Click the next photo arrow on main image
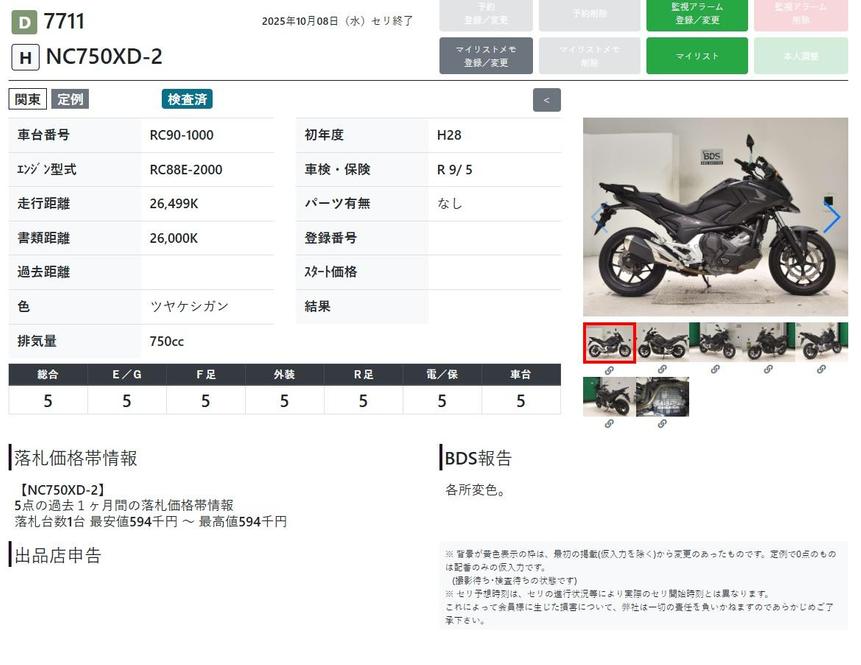861x665 pixels. 831,217
